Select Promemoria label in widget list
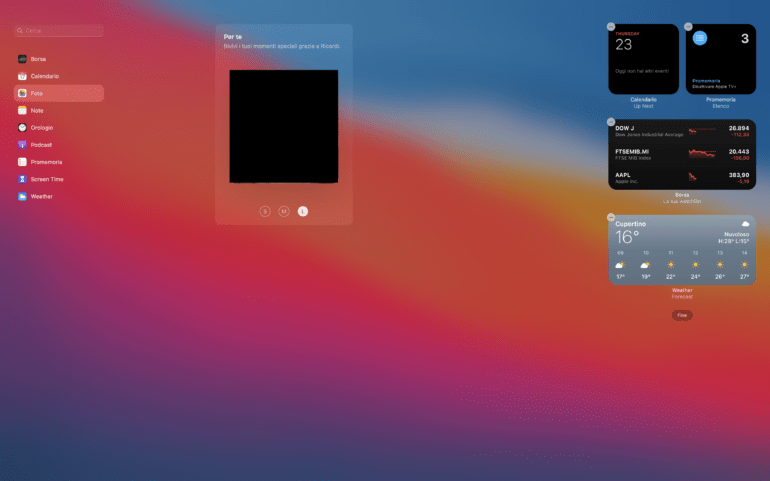770x481 pixels. tap(46, 162)
